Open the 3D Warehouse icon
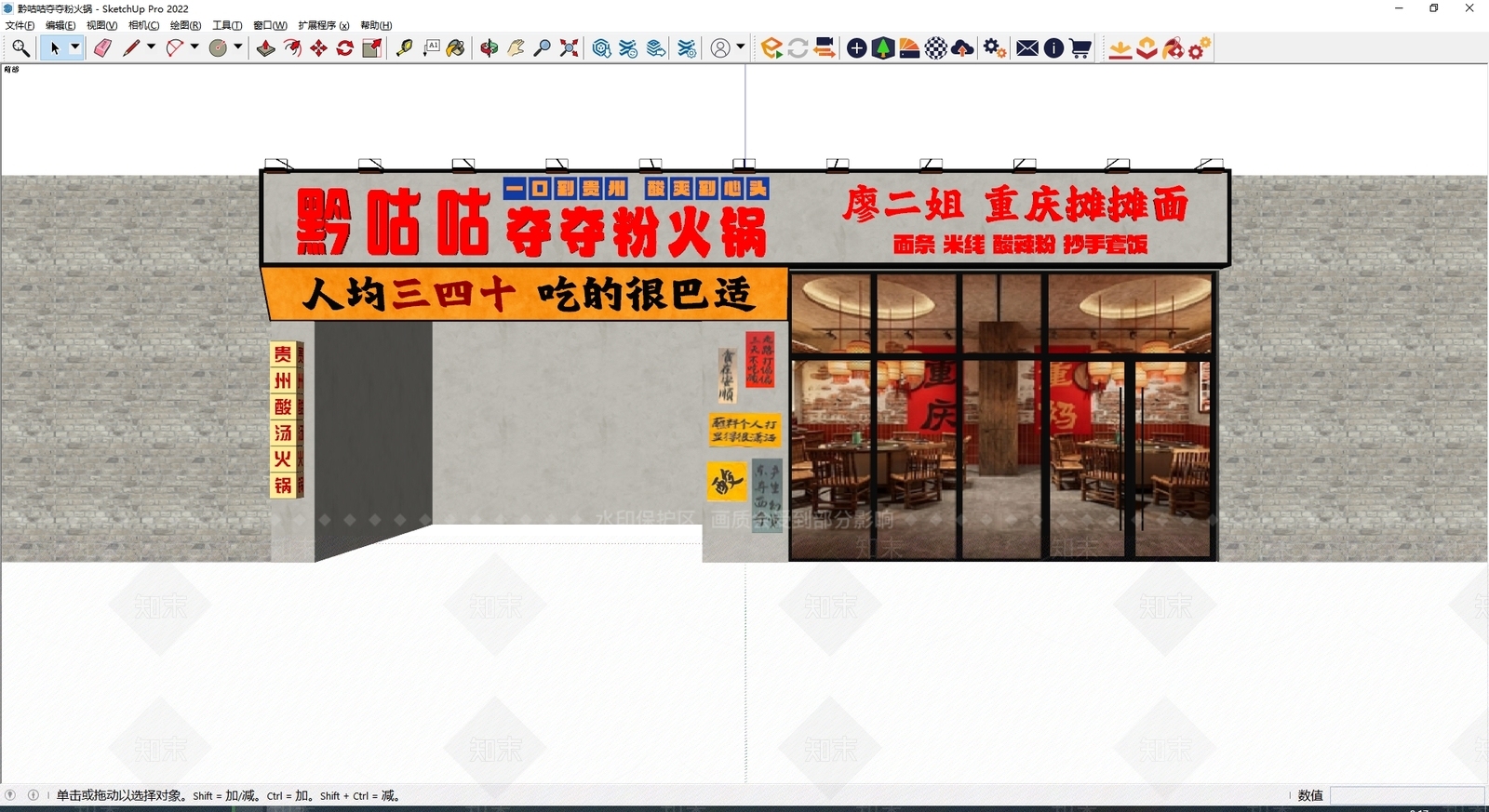The height and width of the screenshot is (812, 1489). click(602, 48)
